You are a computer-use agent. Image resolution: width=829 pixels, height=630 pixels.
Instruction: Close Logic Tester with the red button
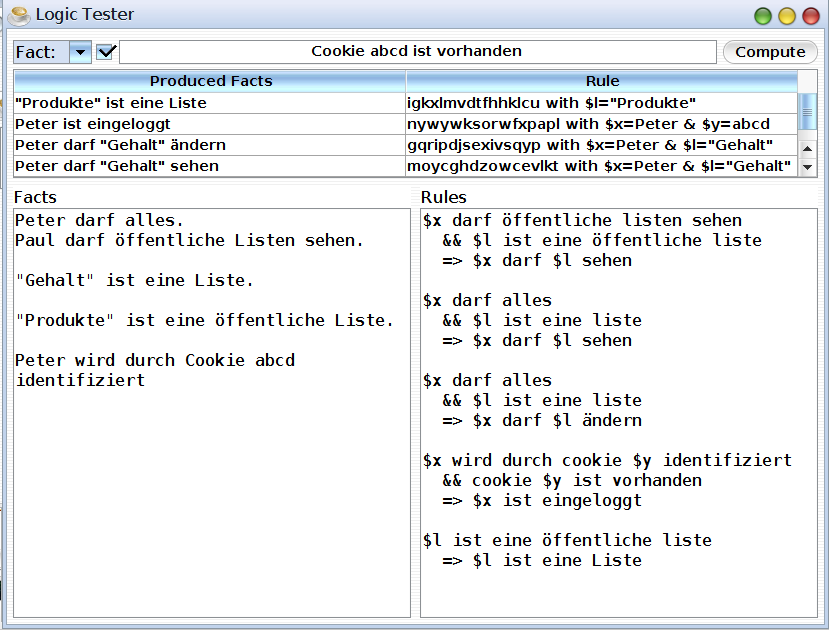tap(810, 16)
